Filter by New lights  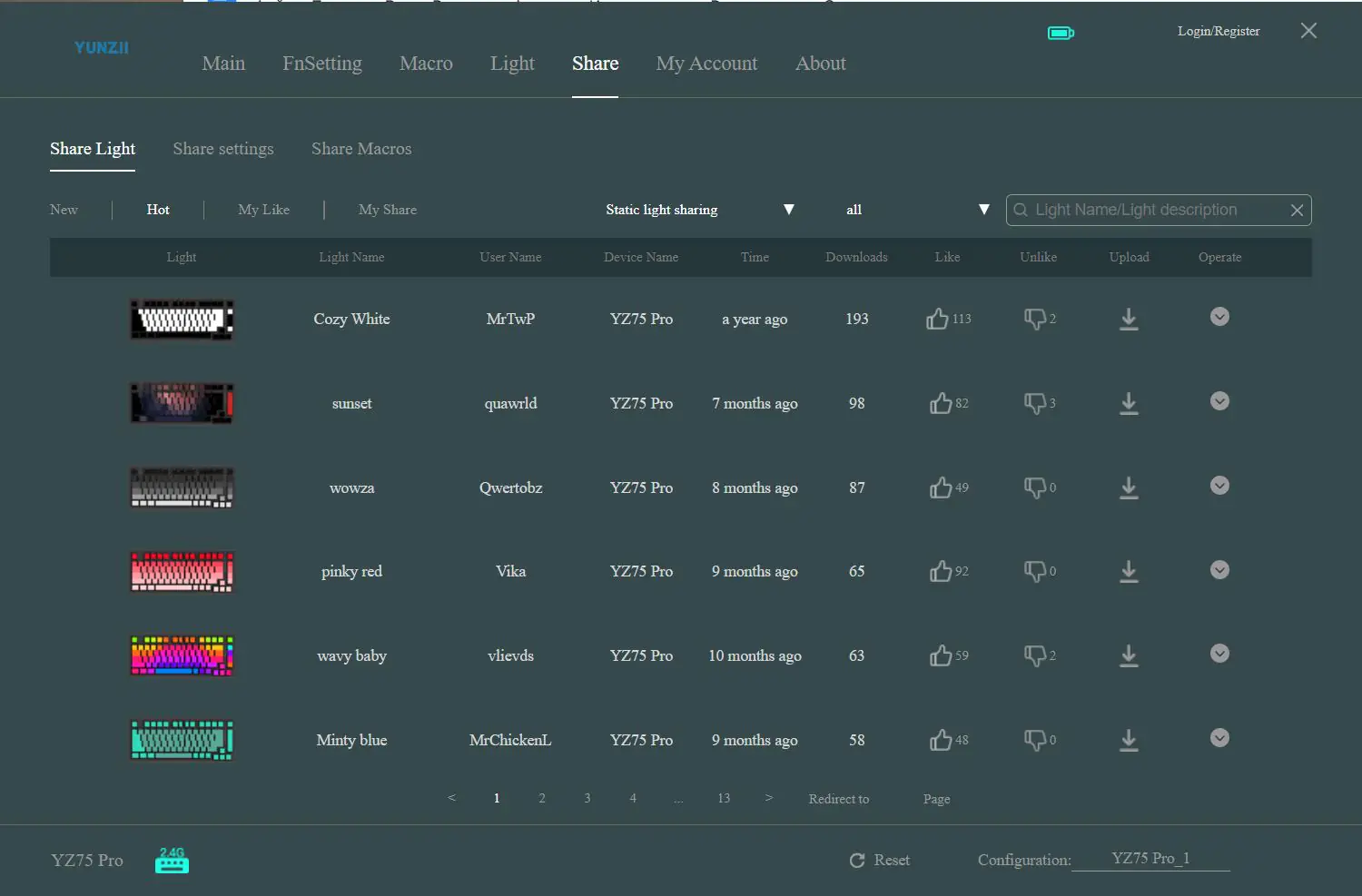coord(64,210)
